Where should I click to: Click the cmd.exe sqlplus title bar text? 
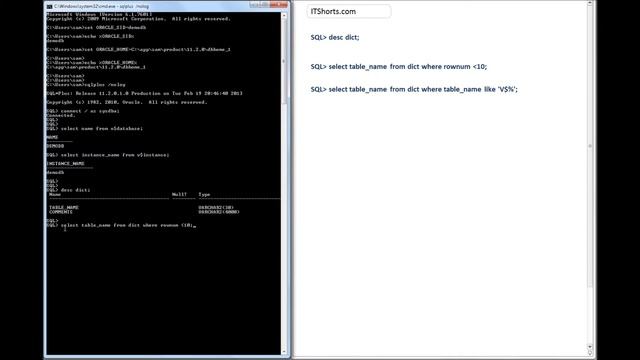pyautogui.click(x=102, y=7)
